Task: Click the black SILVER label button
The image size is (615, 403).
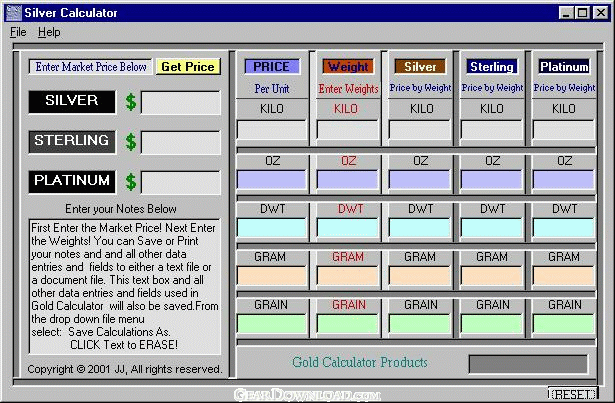Action: [72, 102]
